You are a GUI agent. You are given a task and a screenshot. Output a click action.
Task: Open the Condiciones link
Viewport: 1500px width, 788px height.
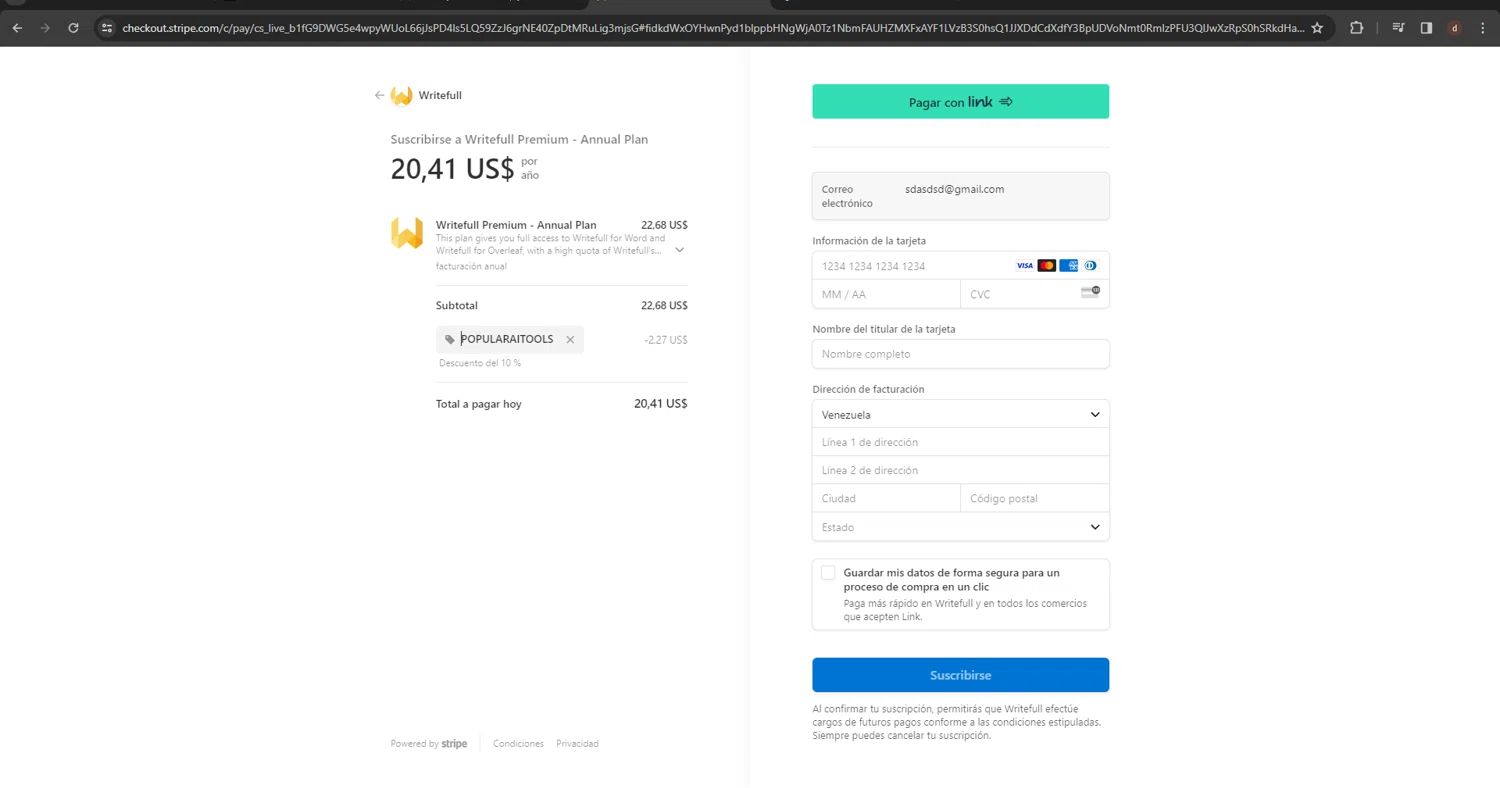(518, 744)
